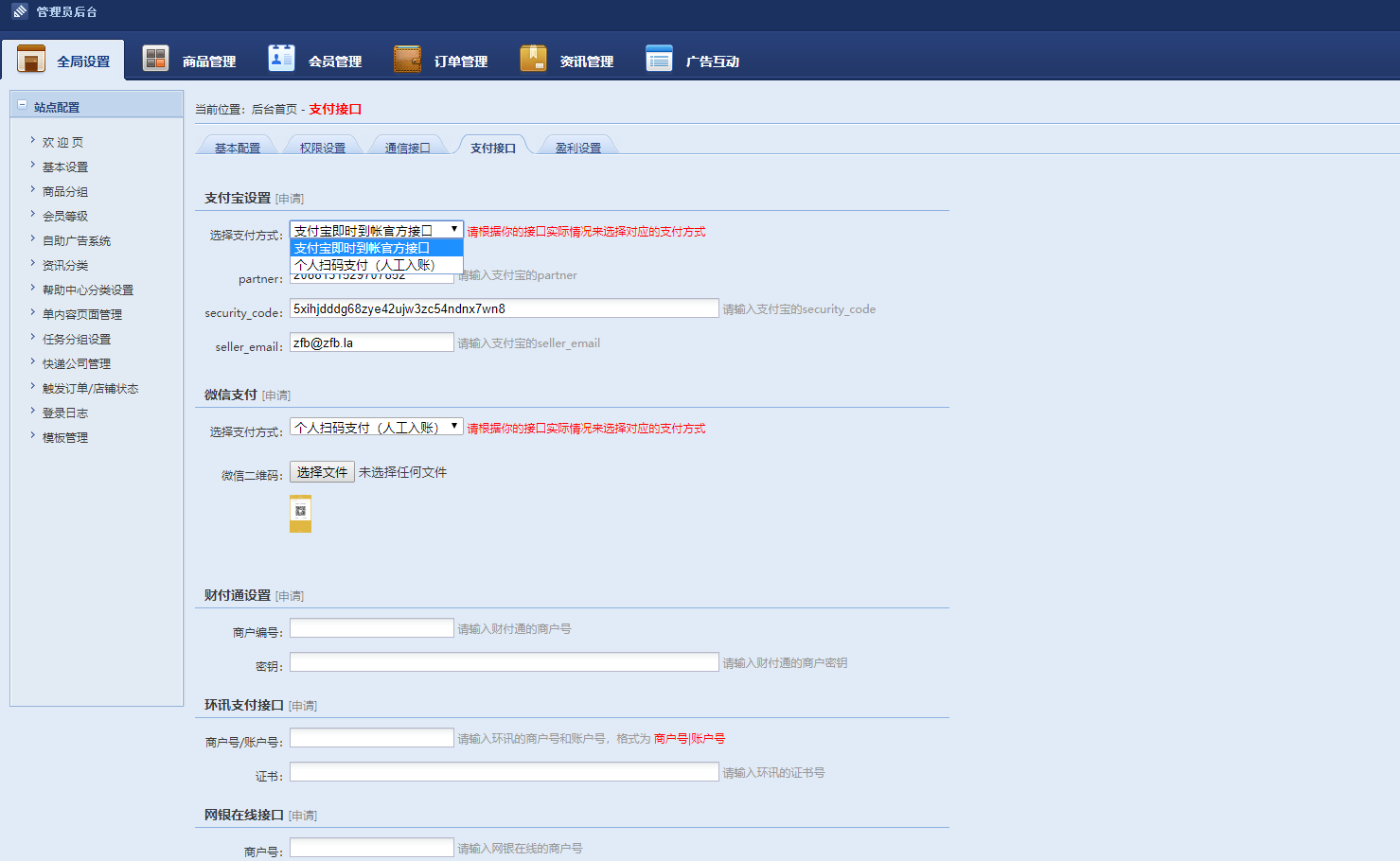Click the 环讯 证书 input field
The image size is (1400, 861).
pyautogui.click(x=505, y=772)
